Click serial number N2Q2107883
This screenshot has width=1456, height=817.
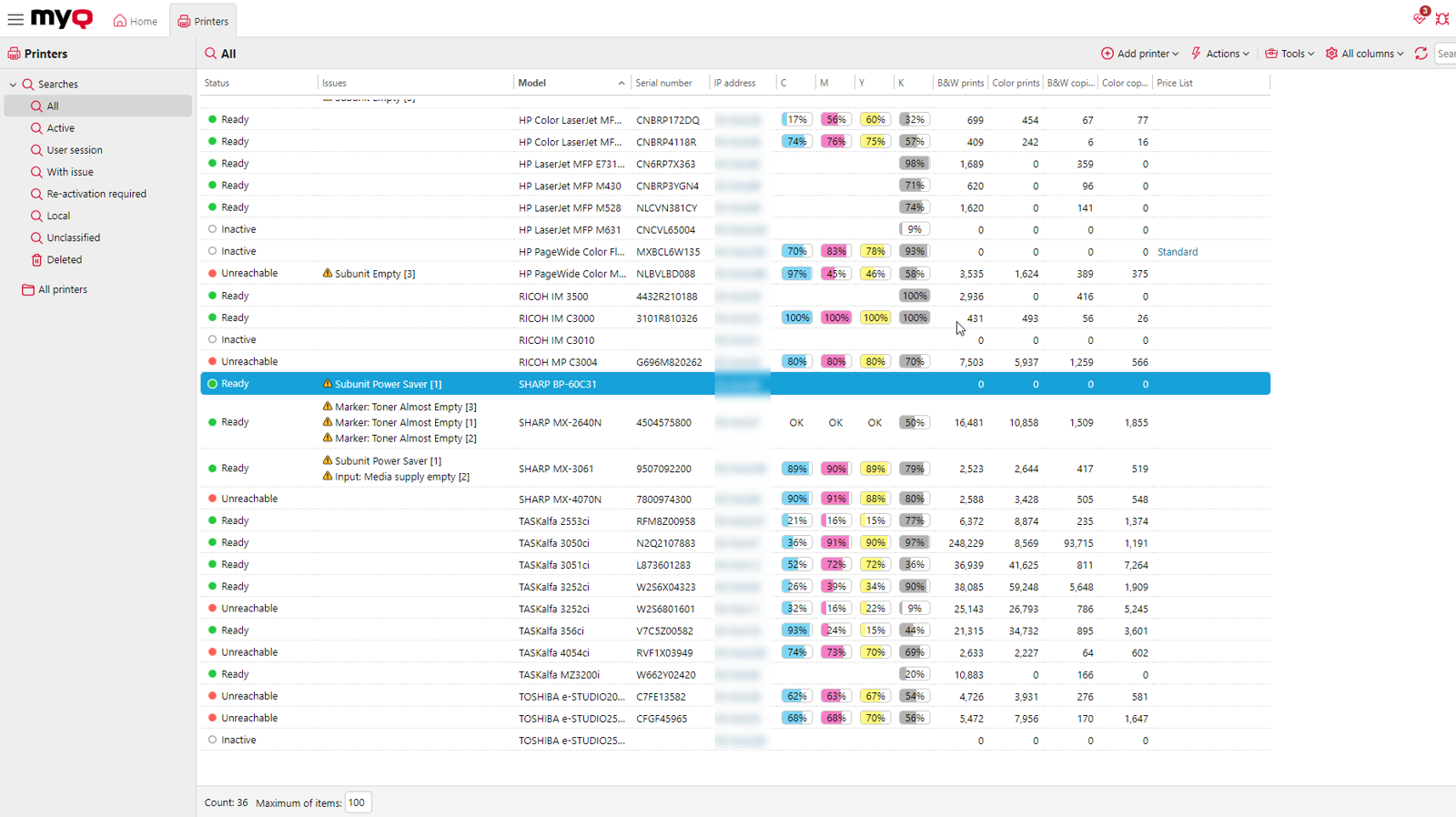pyautogui.click(x=665, y=543)
